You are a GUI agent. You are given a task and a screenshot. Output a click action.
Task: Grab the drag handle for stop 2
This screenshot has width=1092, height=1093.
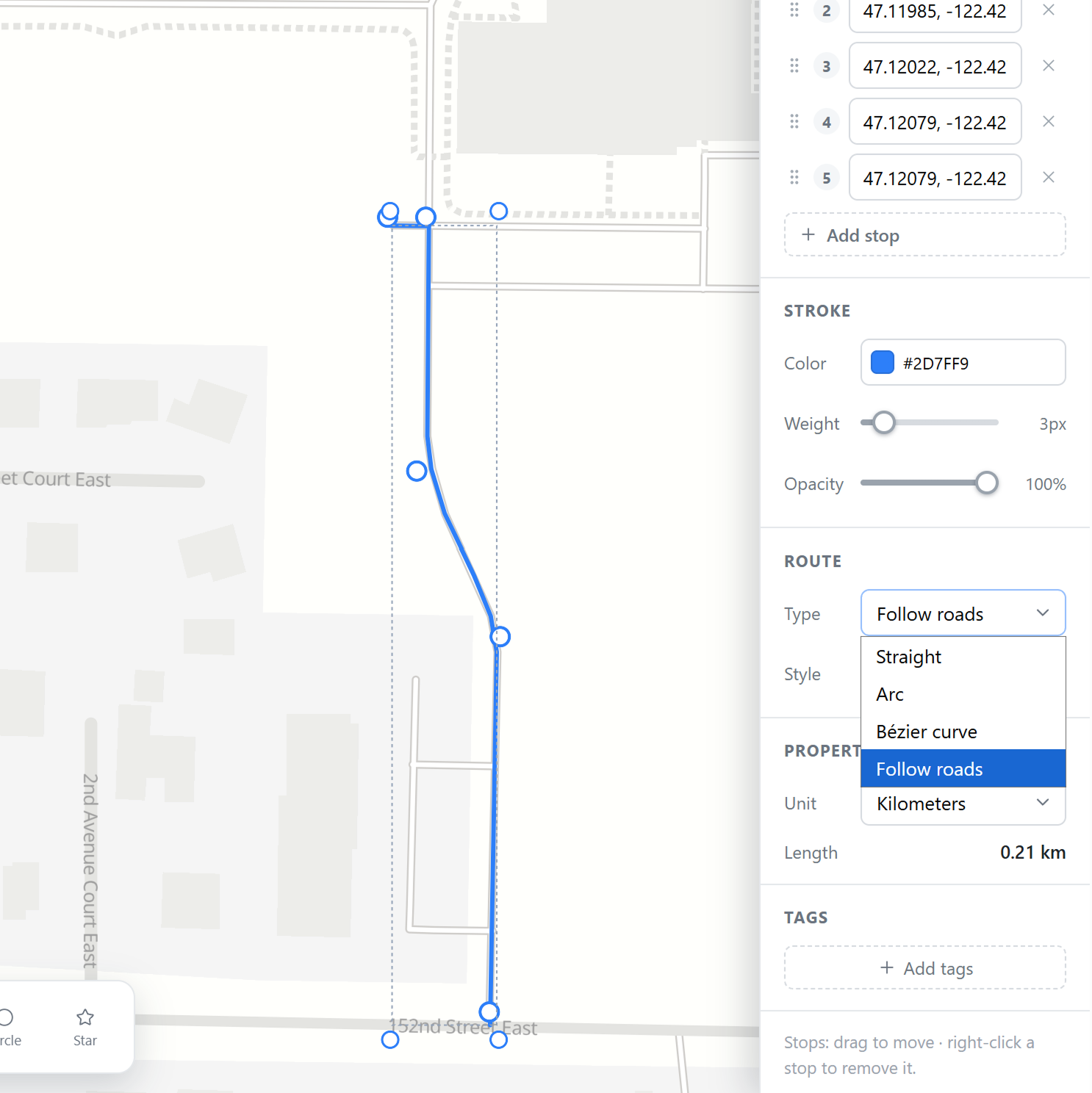pyautogui.click(x=794, y=10)
